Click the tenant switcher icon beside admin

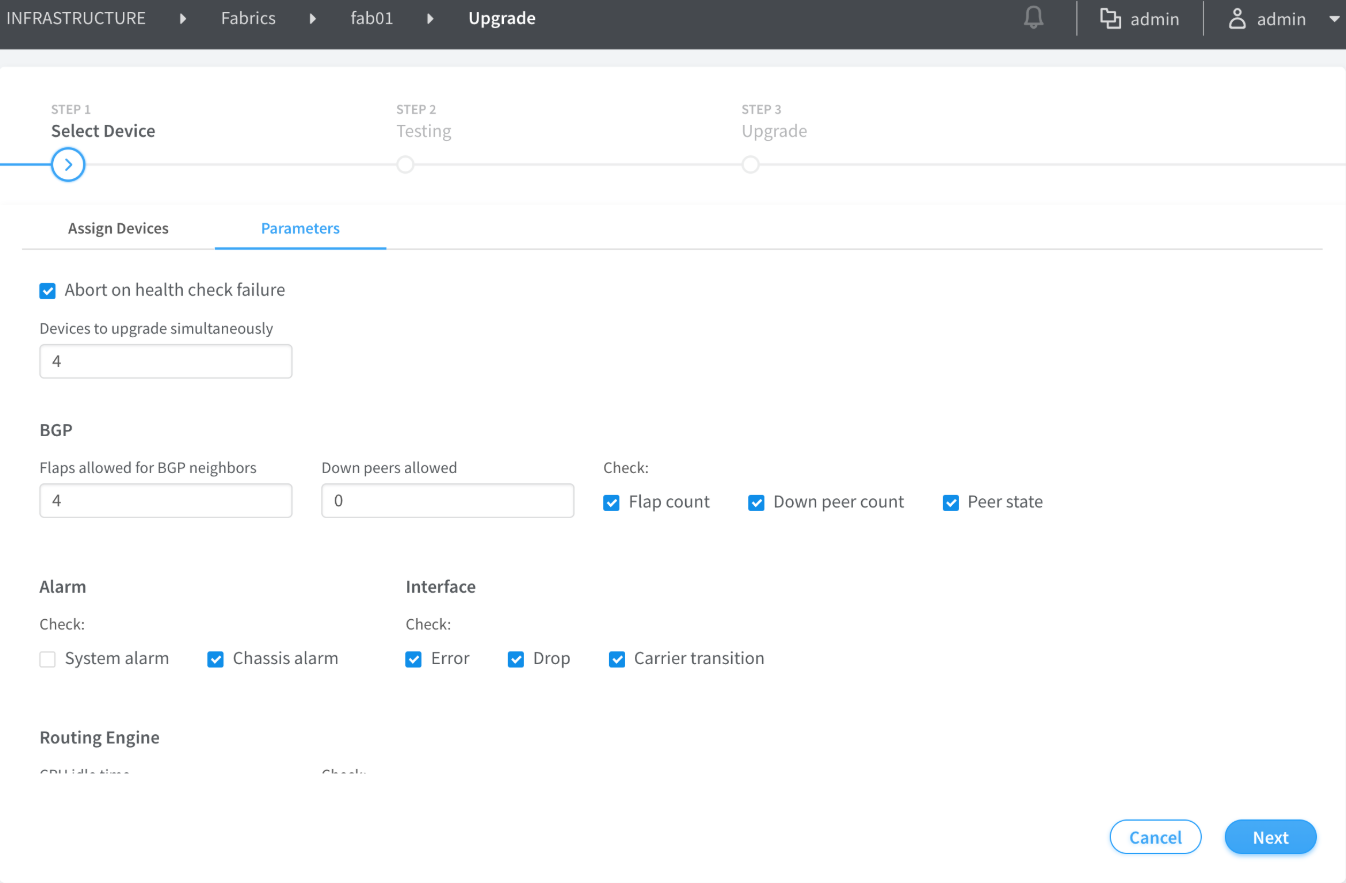(1110, 19)
